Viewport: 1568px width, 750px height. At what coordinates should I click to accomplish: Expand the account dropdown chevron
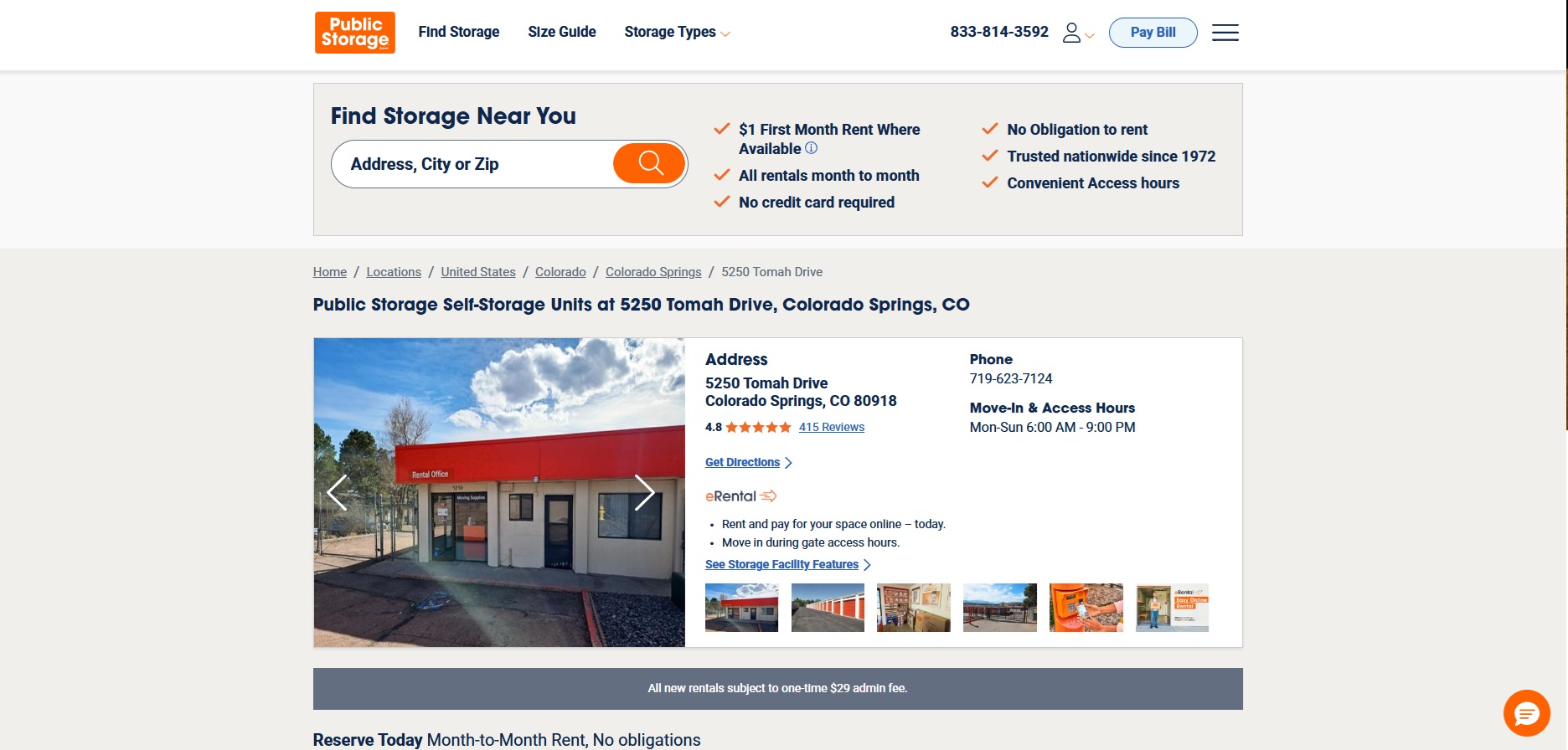click(1090, 36)
